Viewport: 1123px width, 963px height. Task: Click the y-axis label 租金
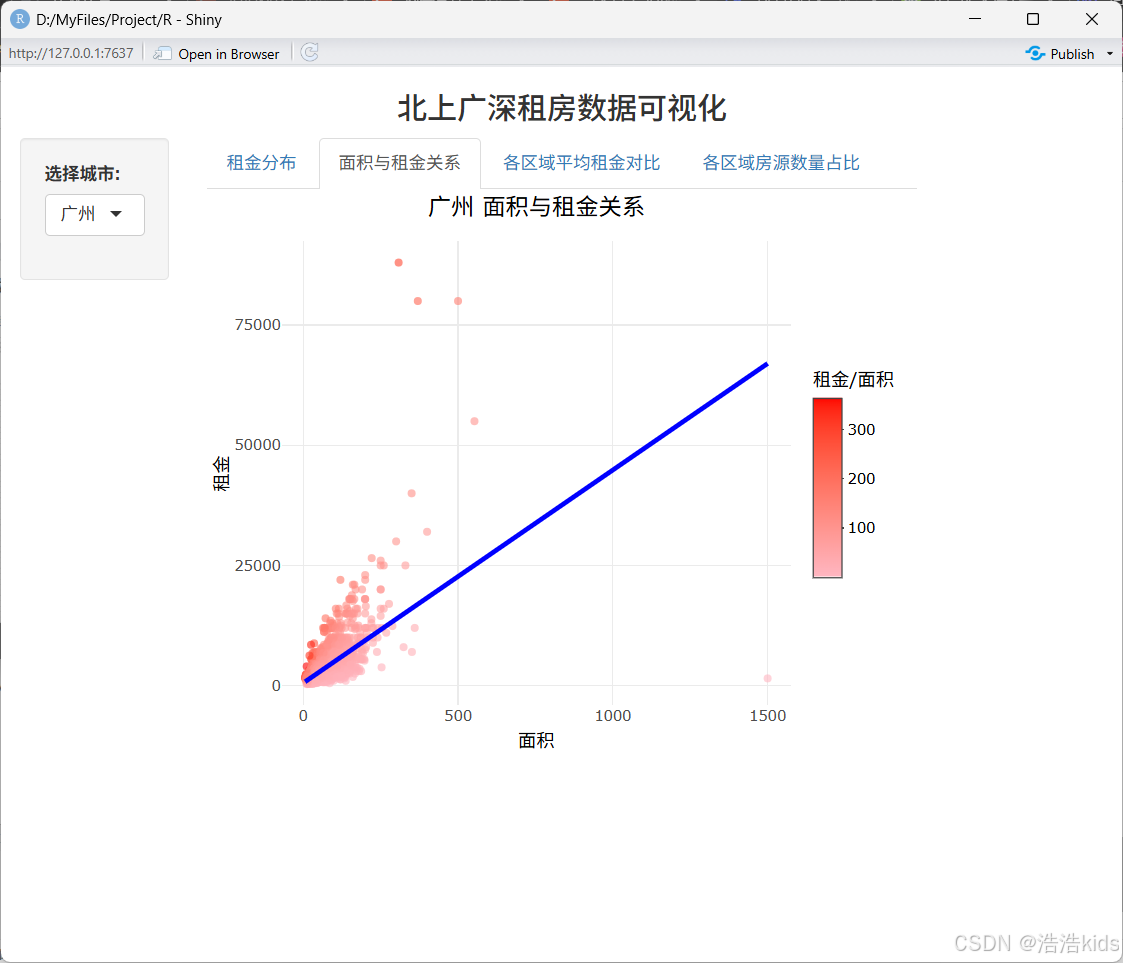point(221,473)
